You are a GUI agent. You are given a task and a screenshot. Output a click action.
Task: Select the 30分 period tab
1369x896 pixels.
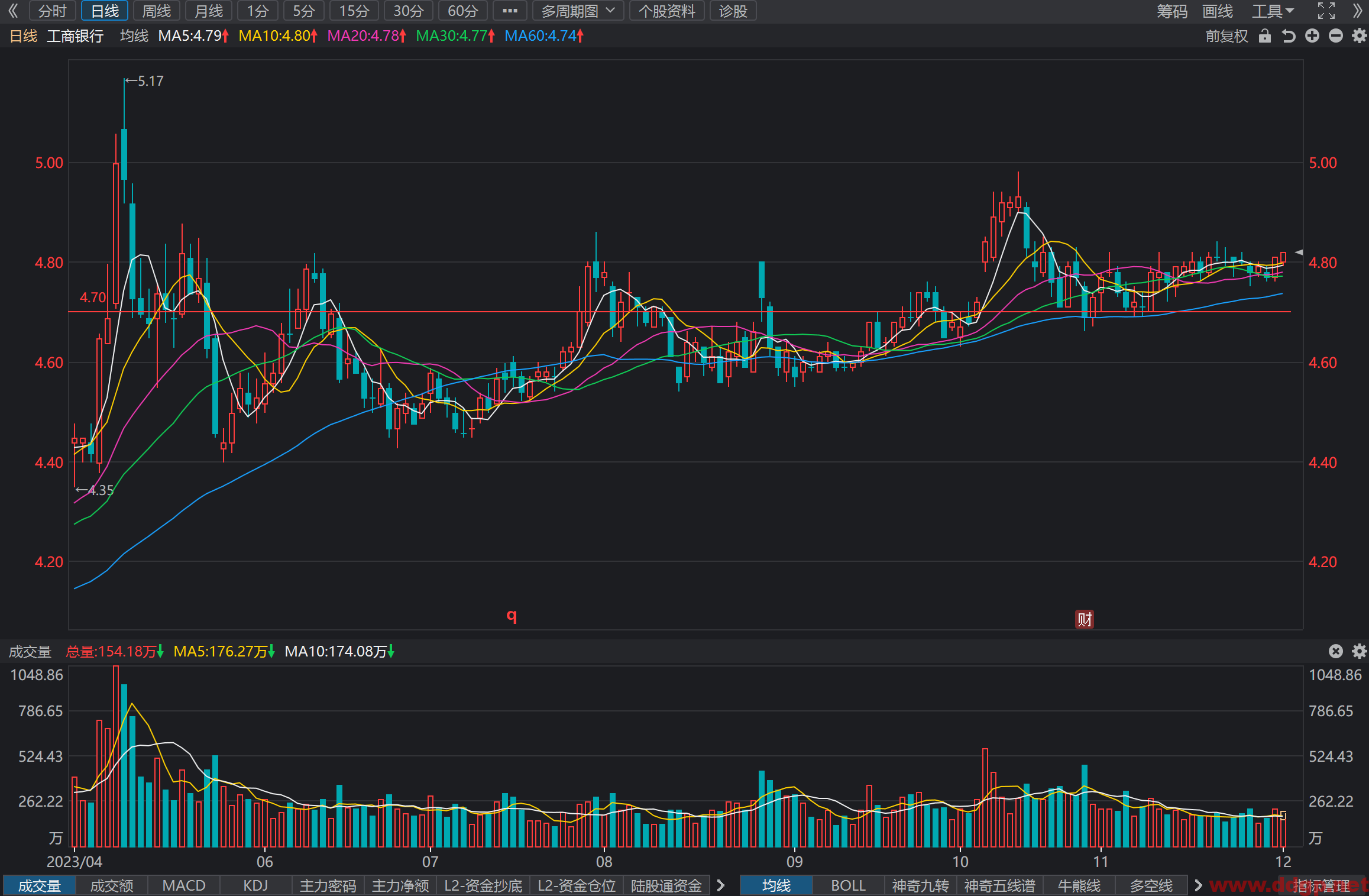pyautogui.click(x=409, y=11)
